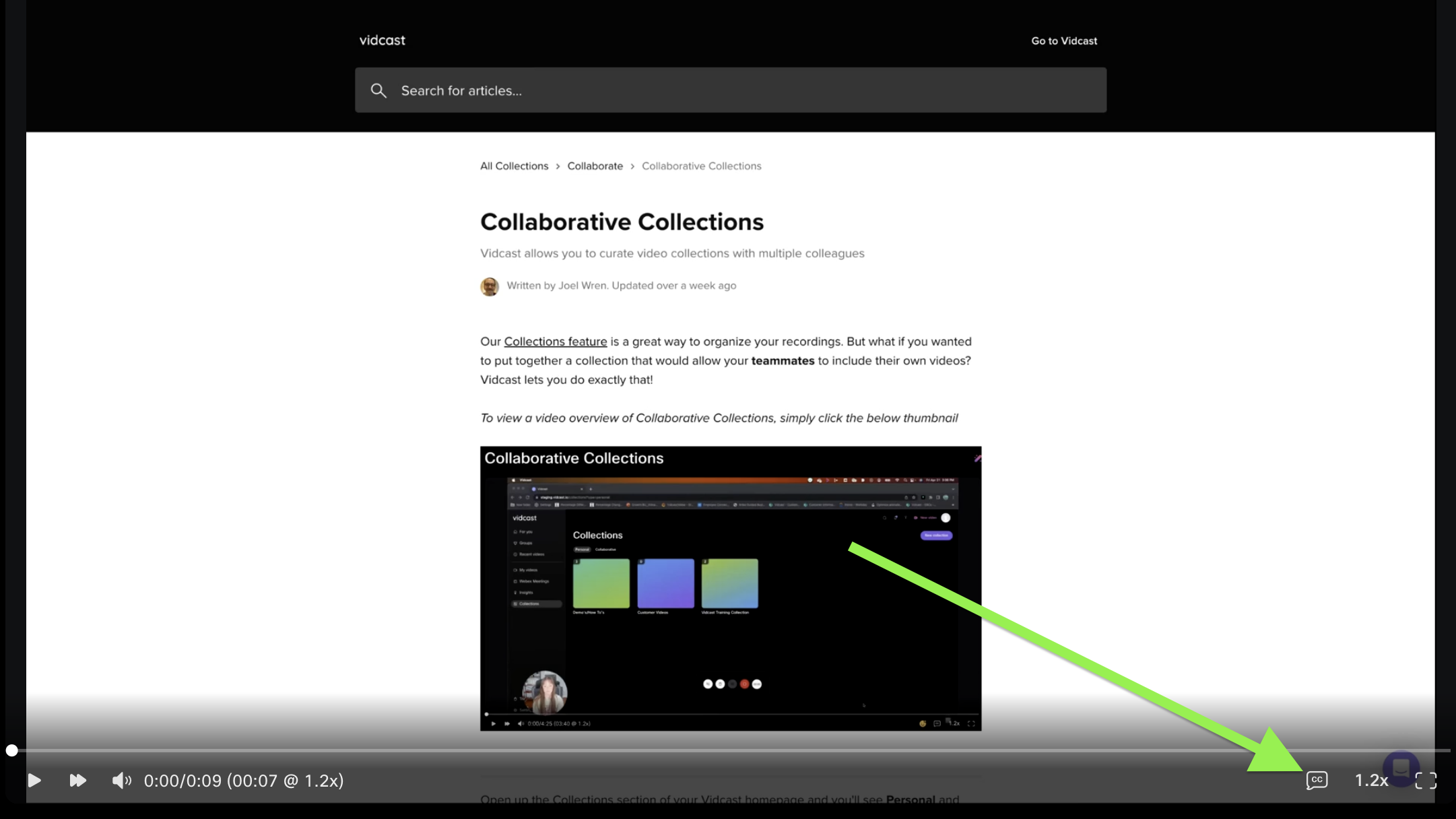Go to the All Collections breadcrumb
Viewport: 1456px width, 819px height.
[x=514, y=166]
